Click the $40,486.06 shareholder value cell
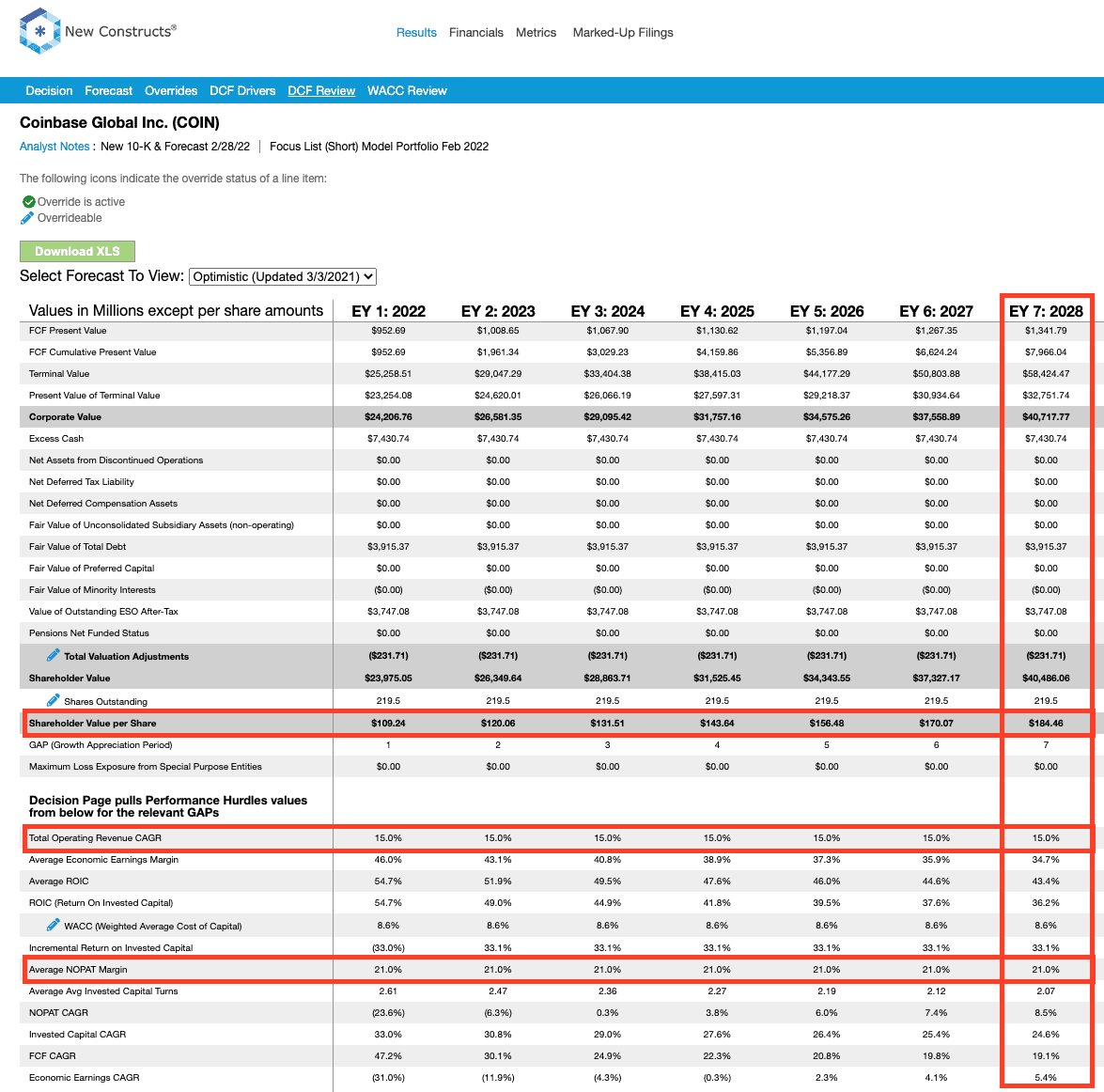The image size is (1104, 1092). 1046,678
